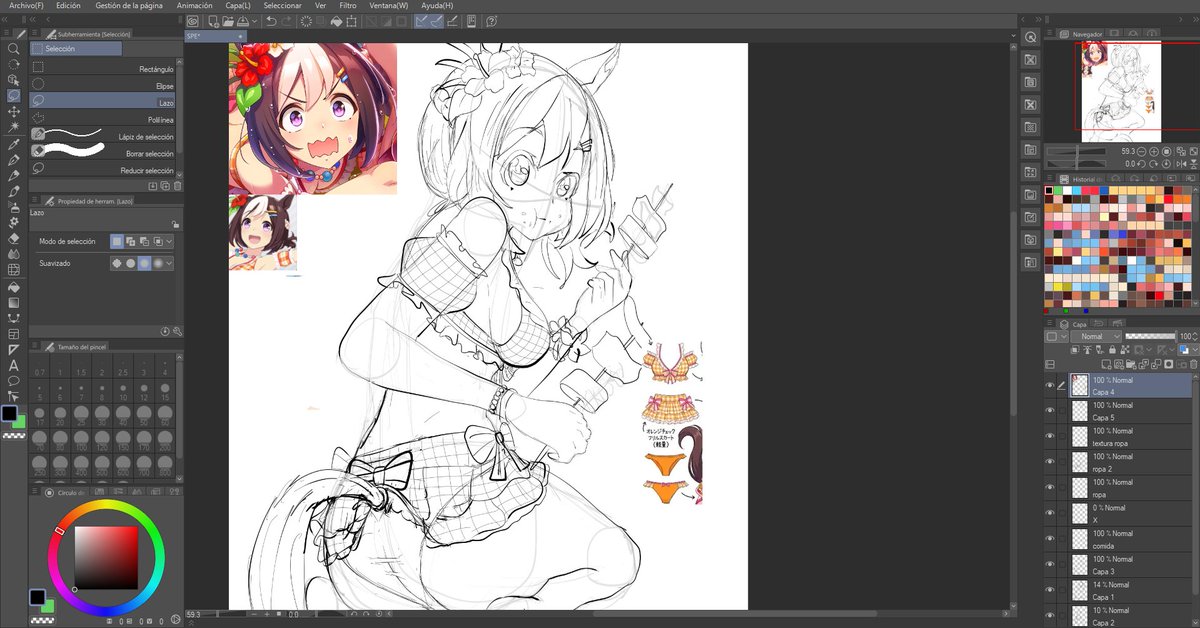Open the Ventana(W) menu
Image resolution: width=1200 pixels, height=628 pixels.
pyautogui.click(x=389, y=5)
